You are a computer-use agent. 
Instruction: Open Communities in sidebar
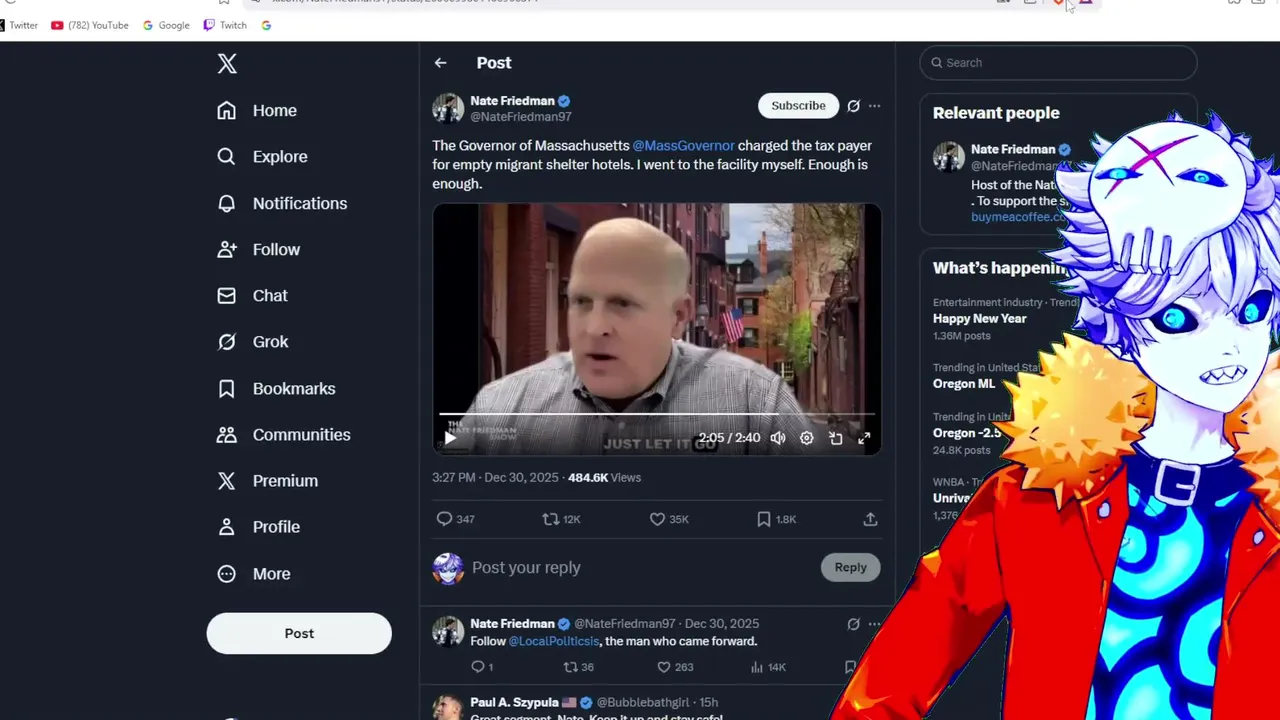pos(284,435)
